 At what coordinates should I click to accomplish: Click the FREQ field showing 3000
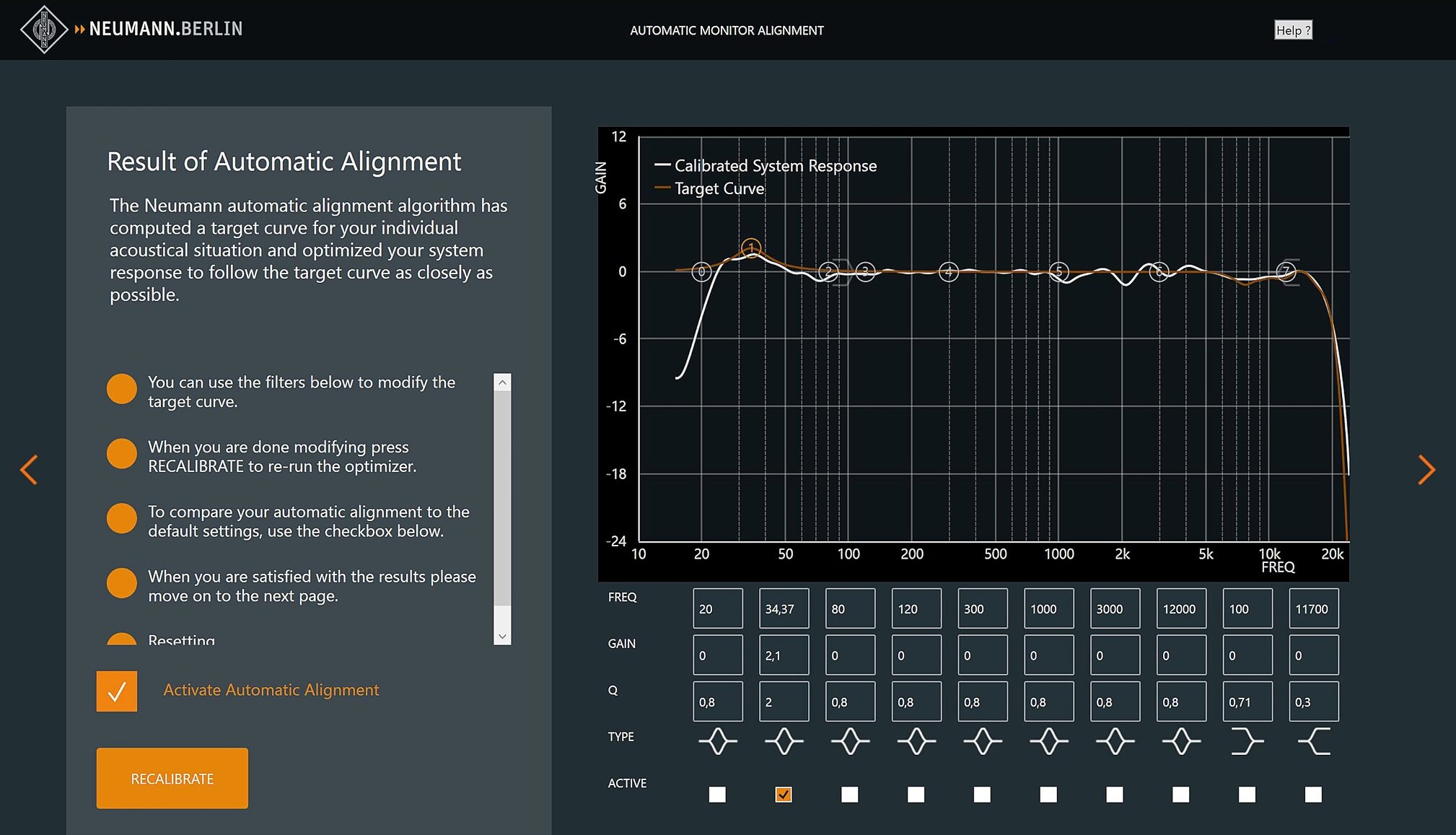point(1115,608)
